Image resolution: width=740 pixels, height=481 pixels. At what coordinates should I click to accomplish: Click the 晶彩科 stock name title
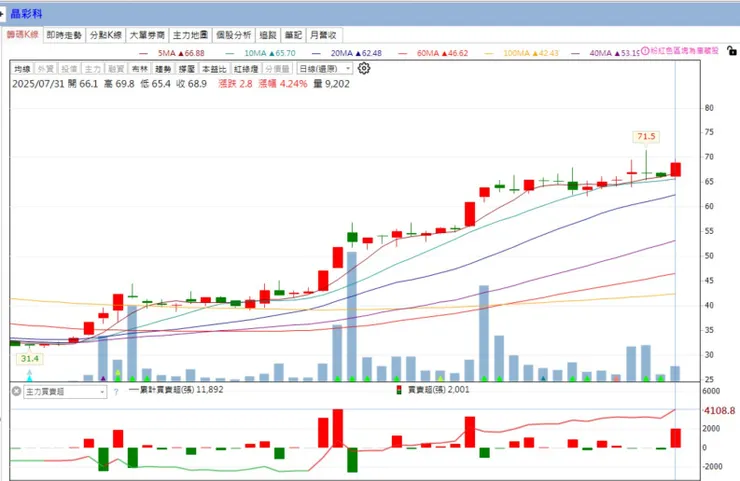tap(26, 14)
